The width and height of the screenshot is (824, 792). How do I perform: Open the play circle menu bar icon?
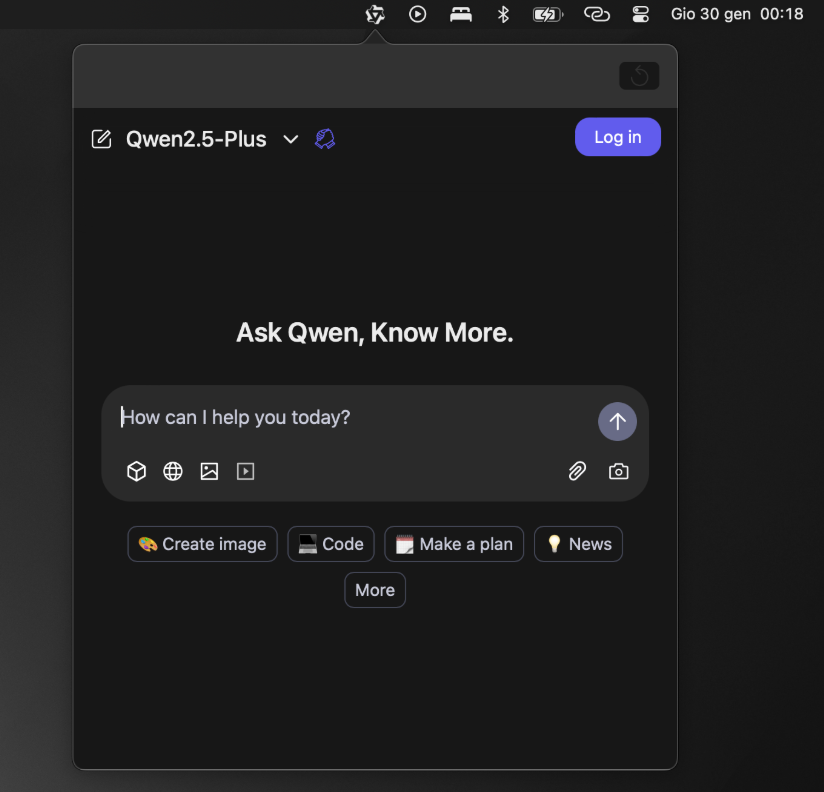click(x=417, y=14)
